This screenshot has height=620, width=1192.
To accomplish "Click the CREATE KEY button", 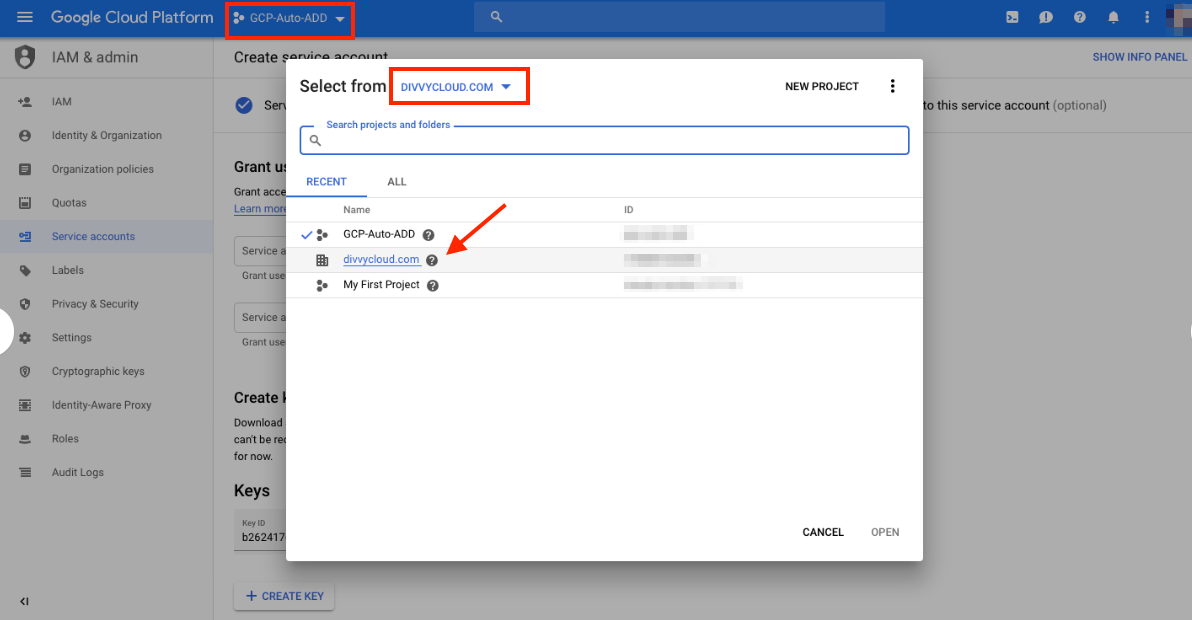I will tap(284, 596).
